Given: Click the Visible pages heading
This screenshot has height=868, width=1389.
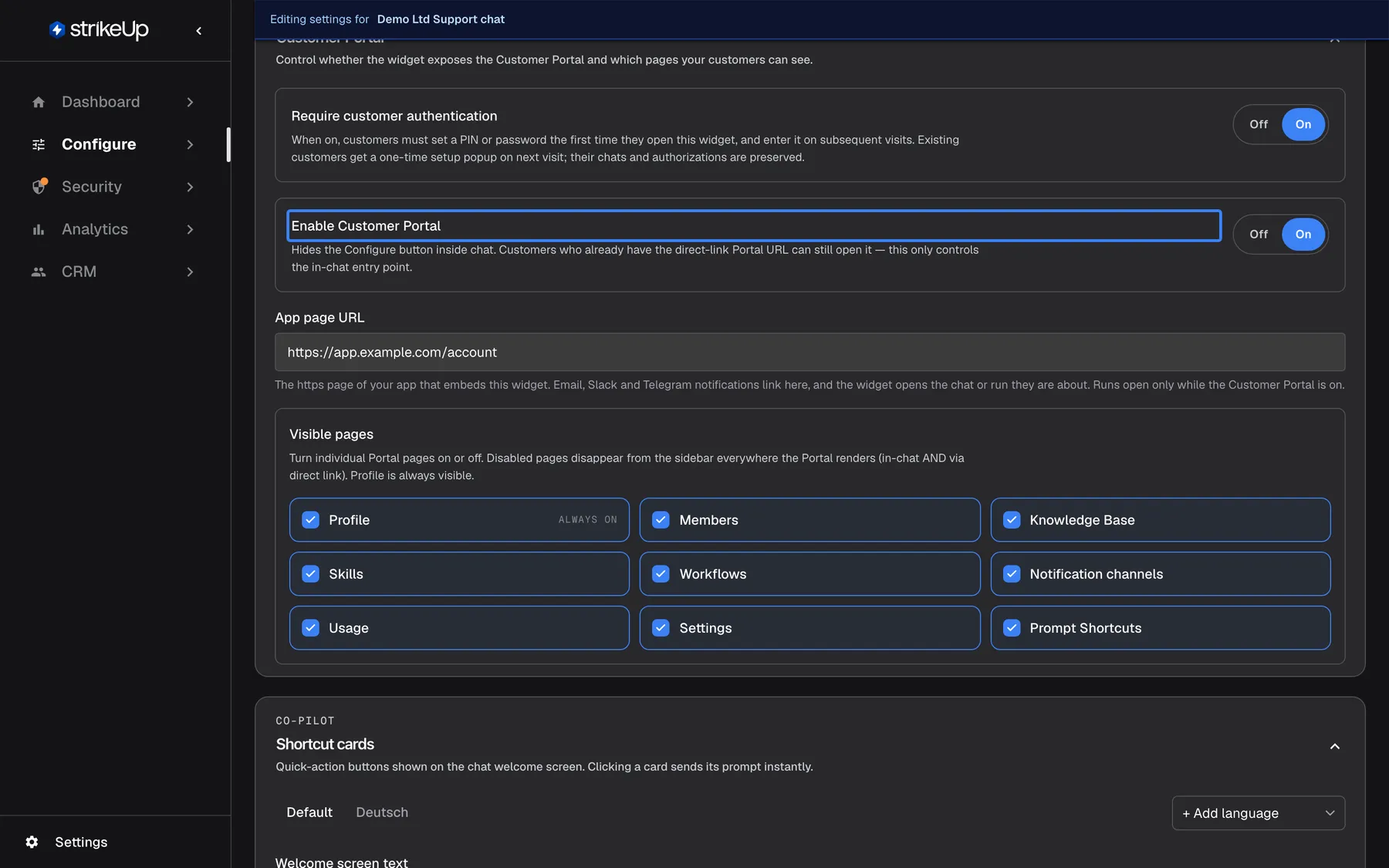Looking at the screenshot, I should [x=331, y=434].
